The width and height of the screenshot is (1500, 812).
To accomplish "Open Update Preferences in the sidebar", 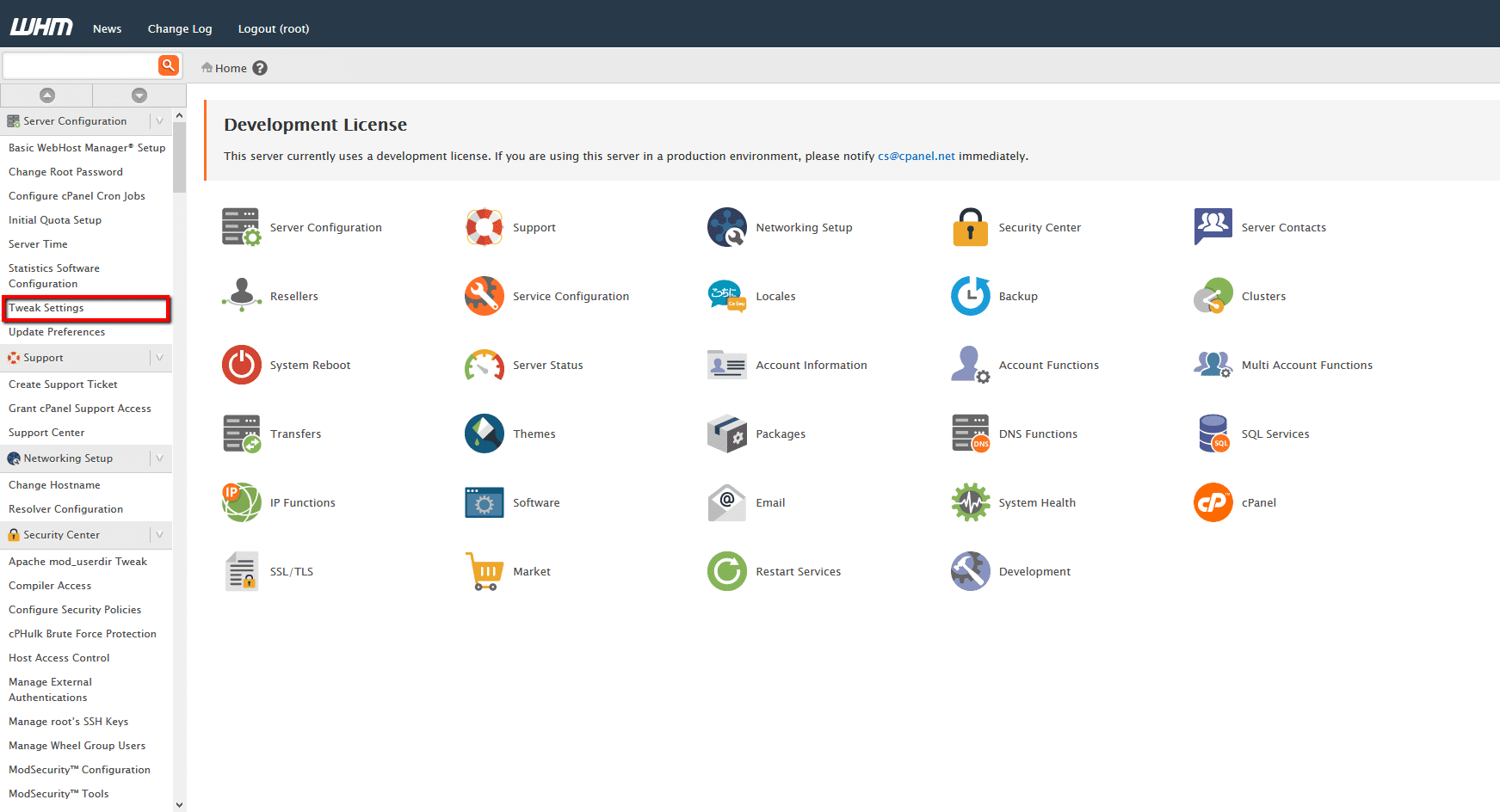I will point(57,332).
